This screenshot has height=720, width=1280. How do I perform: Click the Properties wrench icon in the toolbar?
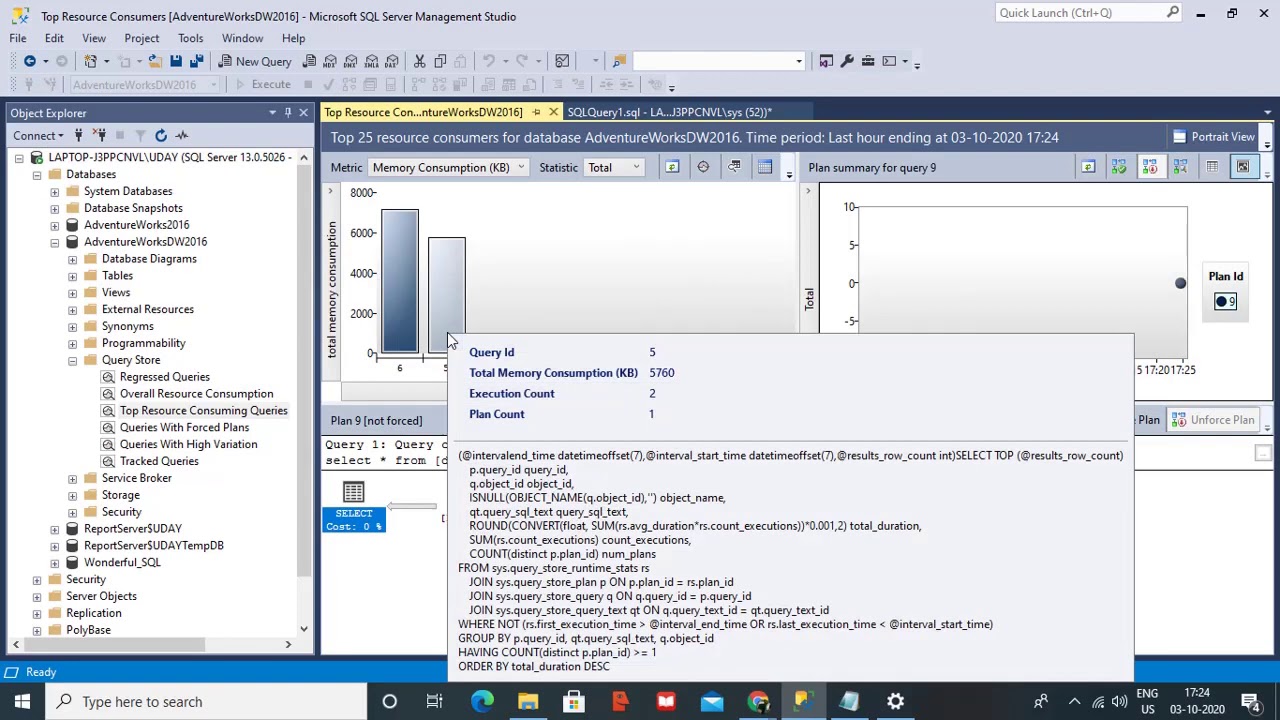847,61
